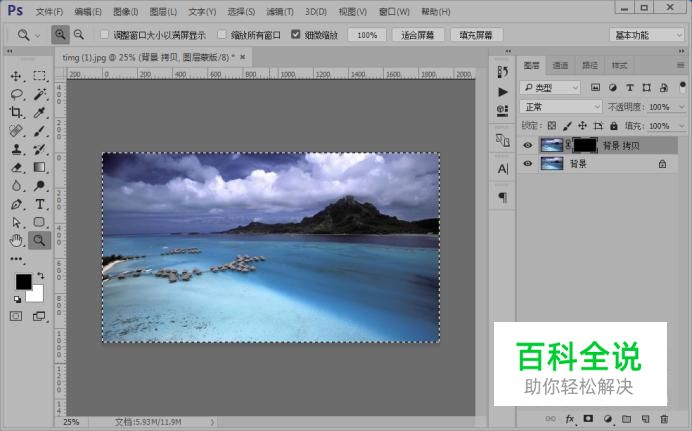Select the Lasso tool
The image size is (692, 431).
(x=16, y=94)
